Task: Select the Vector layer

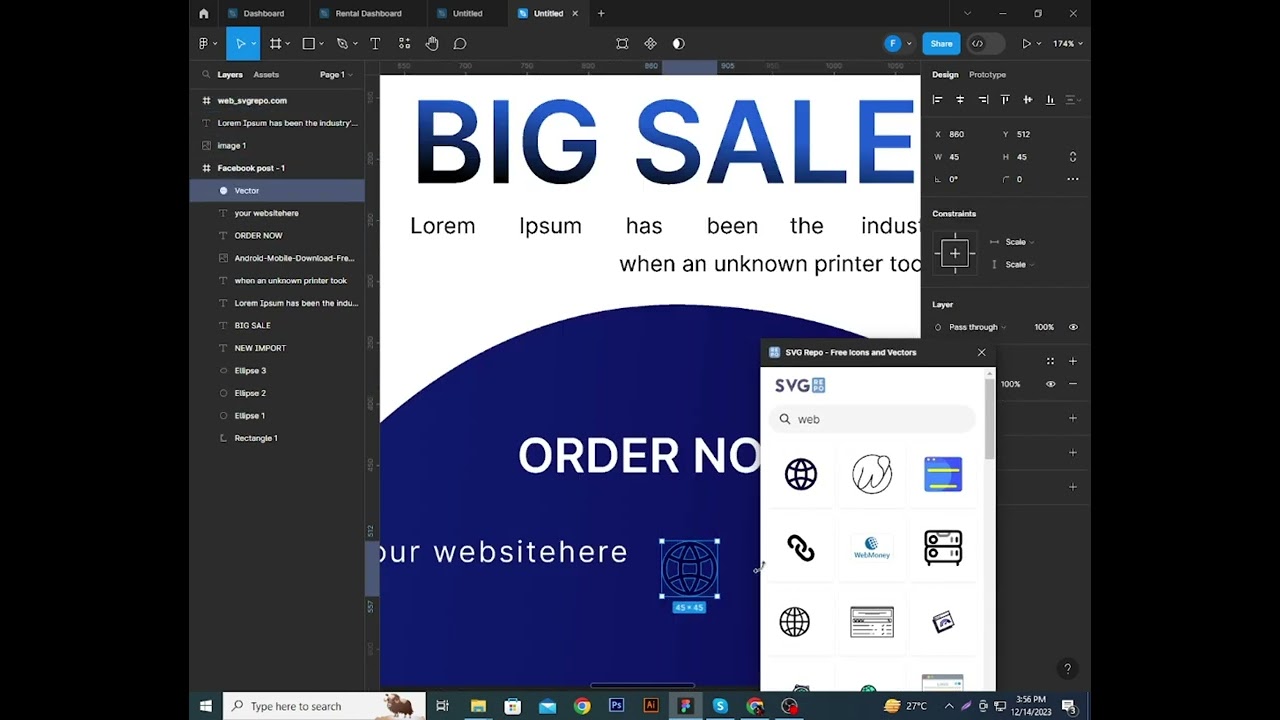Action: pyautogui.click(x=278, y=191)
